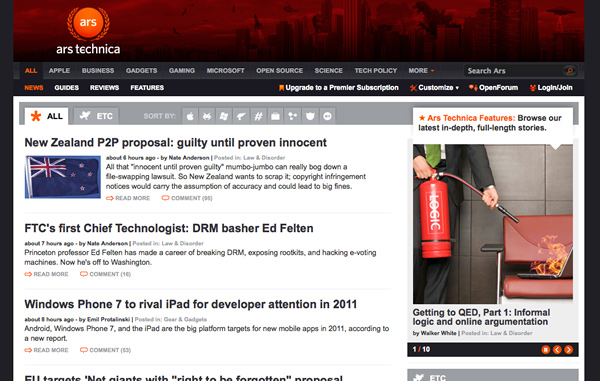The image size is (600, 381).
Task: Sort news by Tech Policy shield icon
Action: point(310,116)
